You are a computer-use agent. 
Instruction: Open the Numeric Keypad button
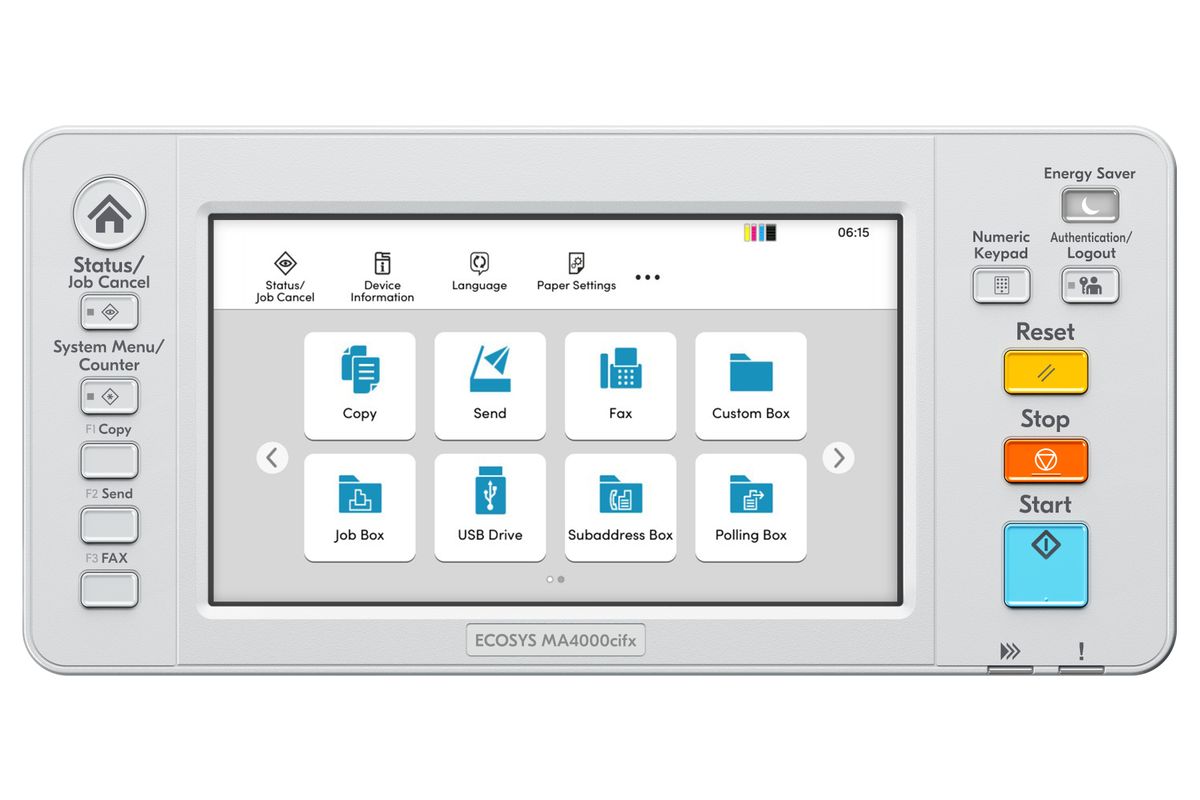pyautogui.click(x=1001, y=286)
